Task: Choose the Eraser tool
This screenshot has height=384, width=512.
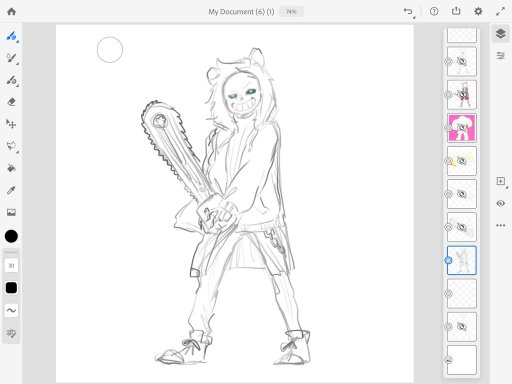Action: [x=11, y=102]
